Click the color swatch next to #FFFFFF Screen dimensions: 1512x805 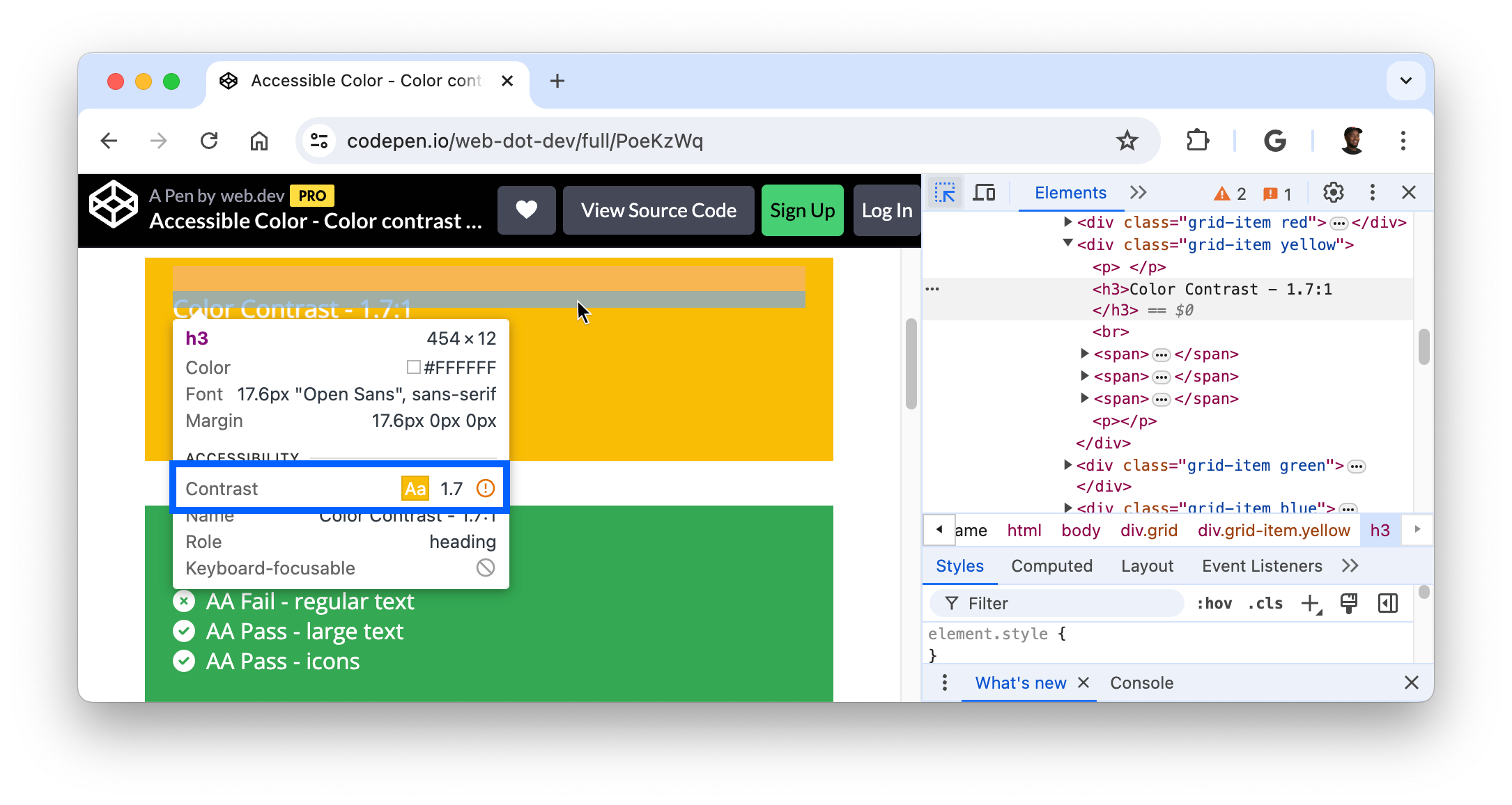tap(412, 367)
